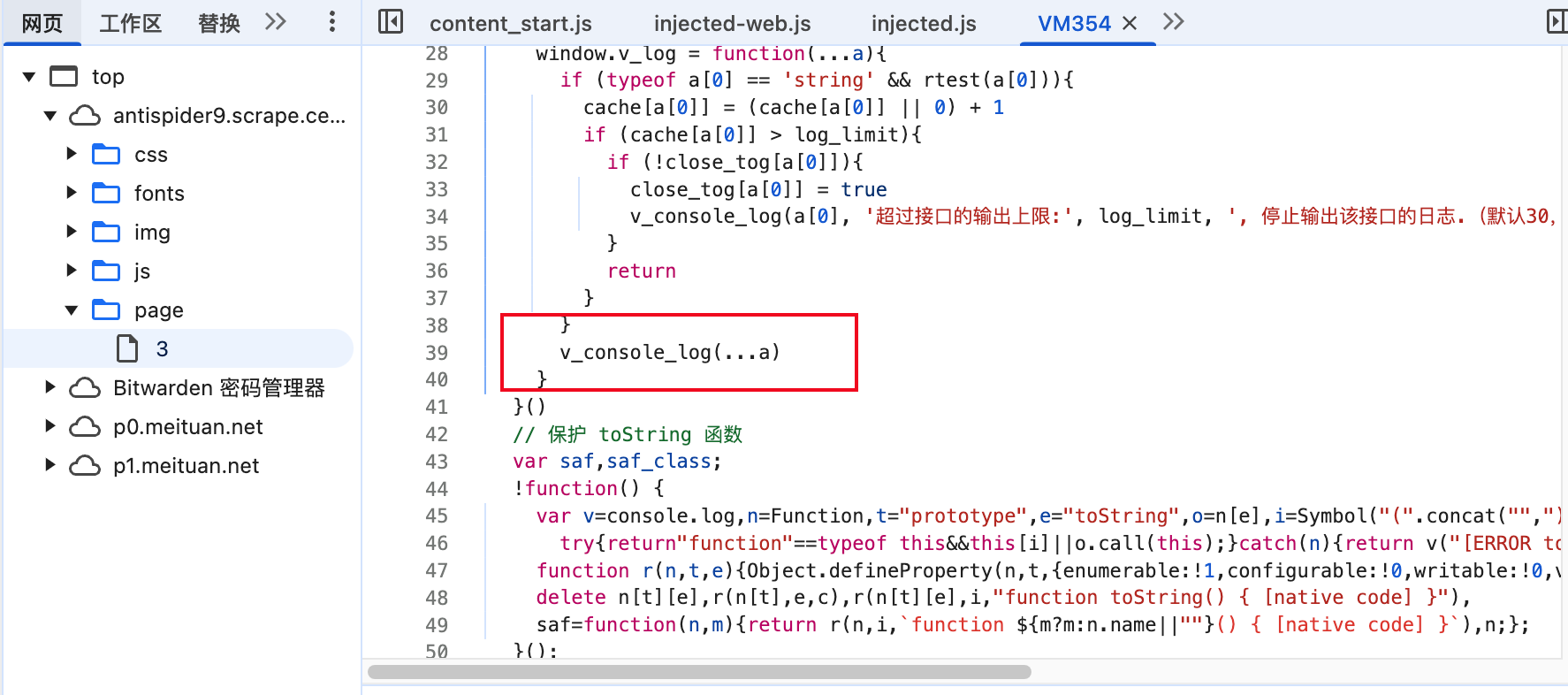The image size is (1568, 695).
Task: Expand the p0.meituan.net domain
Action: coord(50,427)
